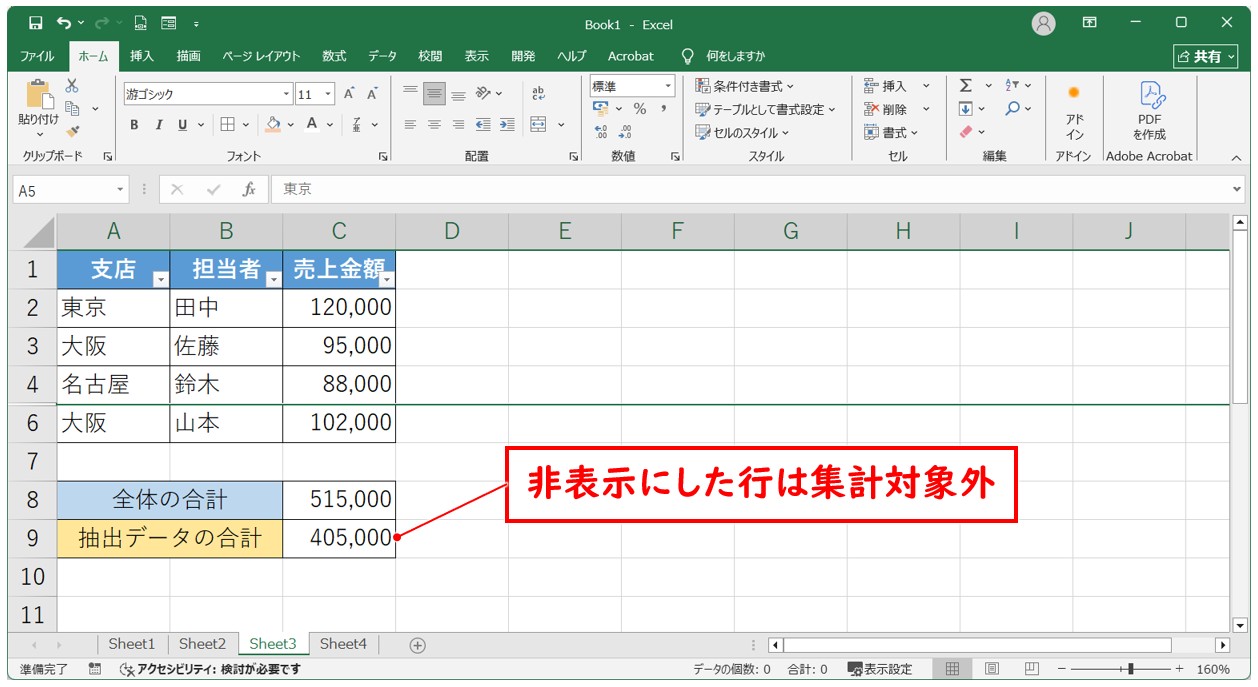
Task: Open the 売上金額 column filter dropdown
Action: 386,280
